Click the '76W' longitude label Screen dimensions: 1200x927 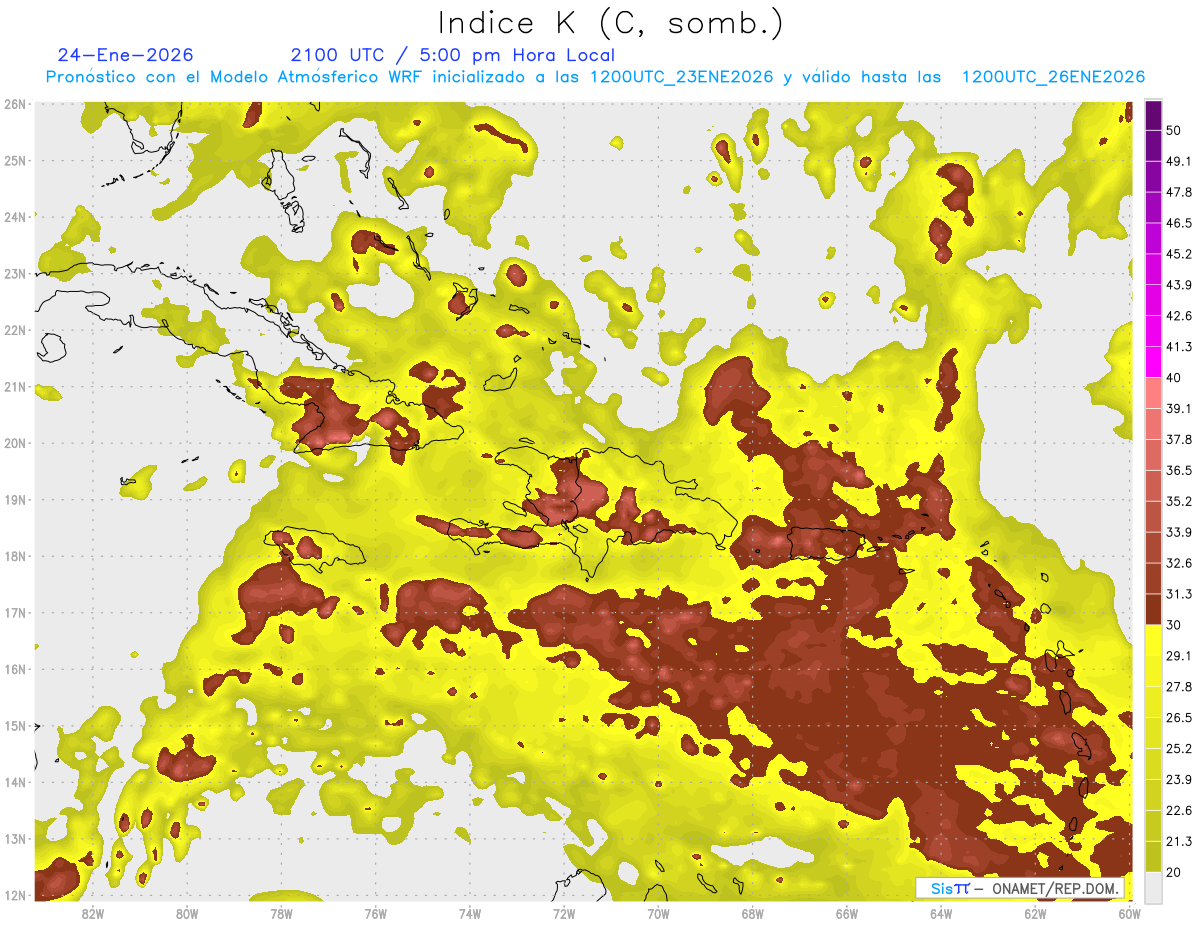(376, 914)
